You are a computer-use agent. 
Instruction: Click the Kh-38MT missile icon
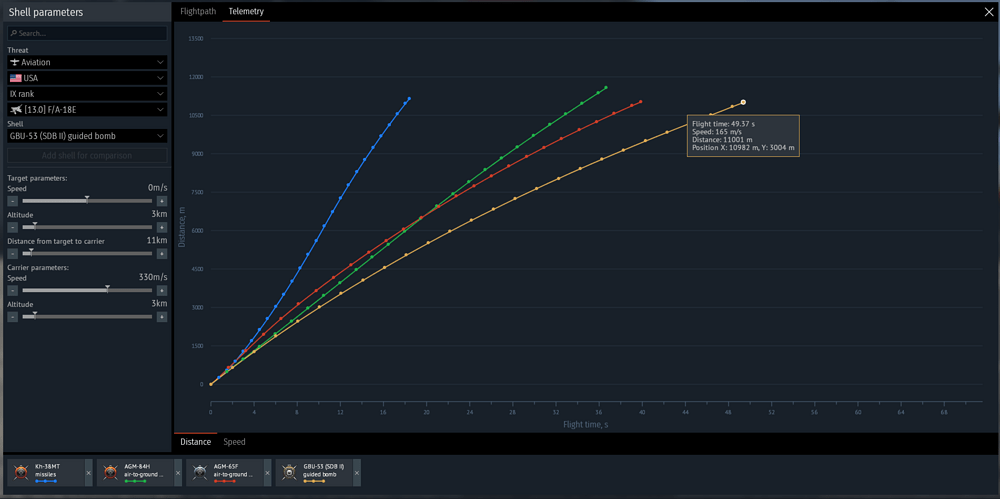22,473
